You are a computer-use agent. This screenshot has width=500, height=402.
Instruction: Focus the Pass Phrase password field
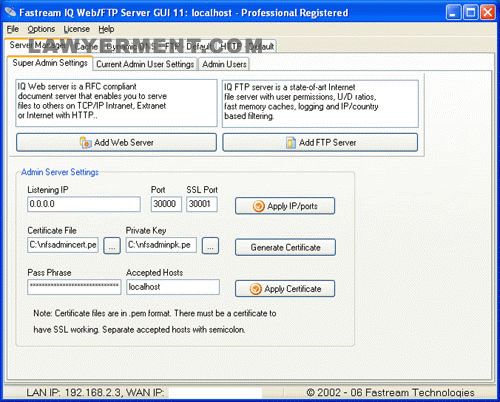pyautogui.click(x=74, y=287)
